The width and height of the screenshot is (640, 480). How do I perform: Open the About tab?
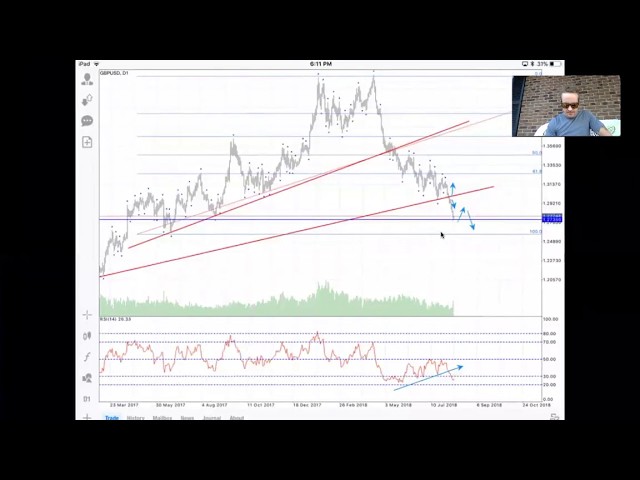(x=236, y=417)
